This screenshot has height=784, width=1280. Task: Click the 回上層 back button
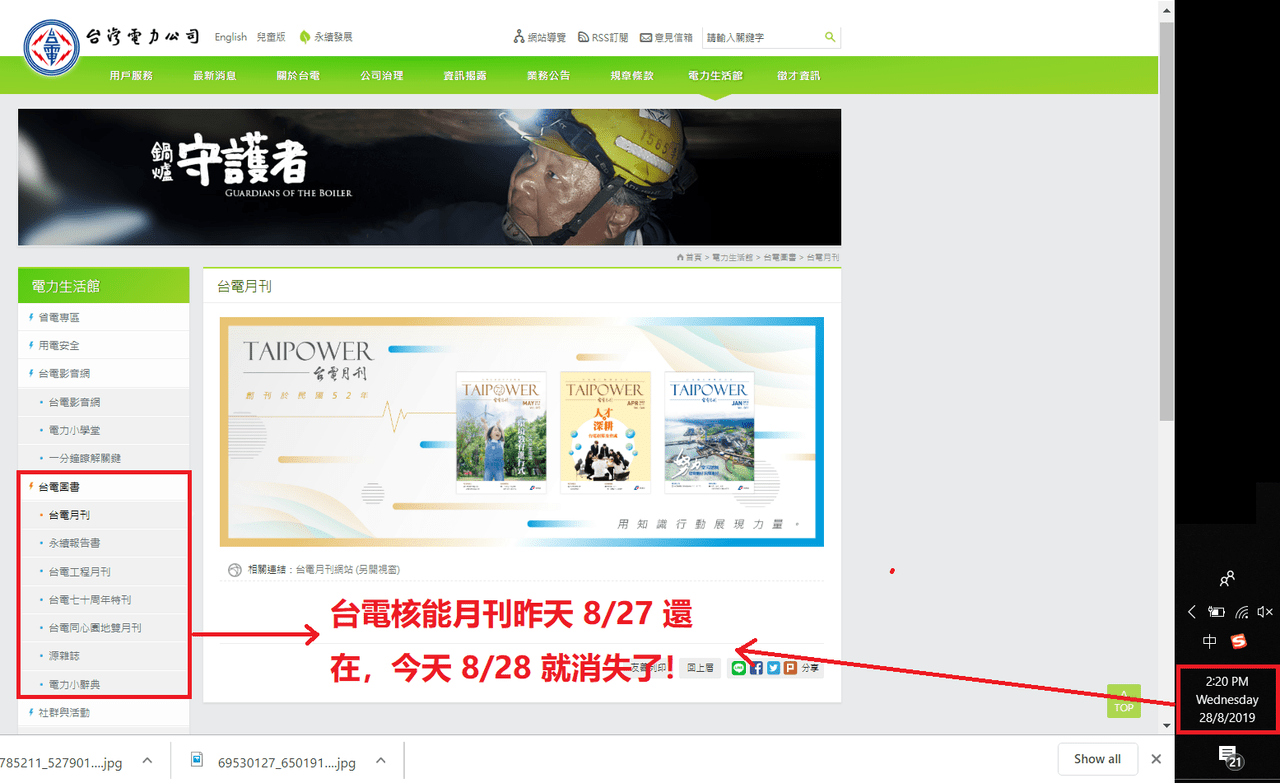(700, 668)
